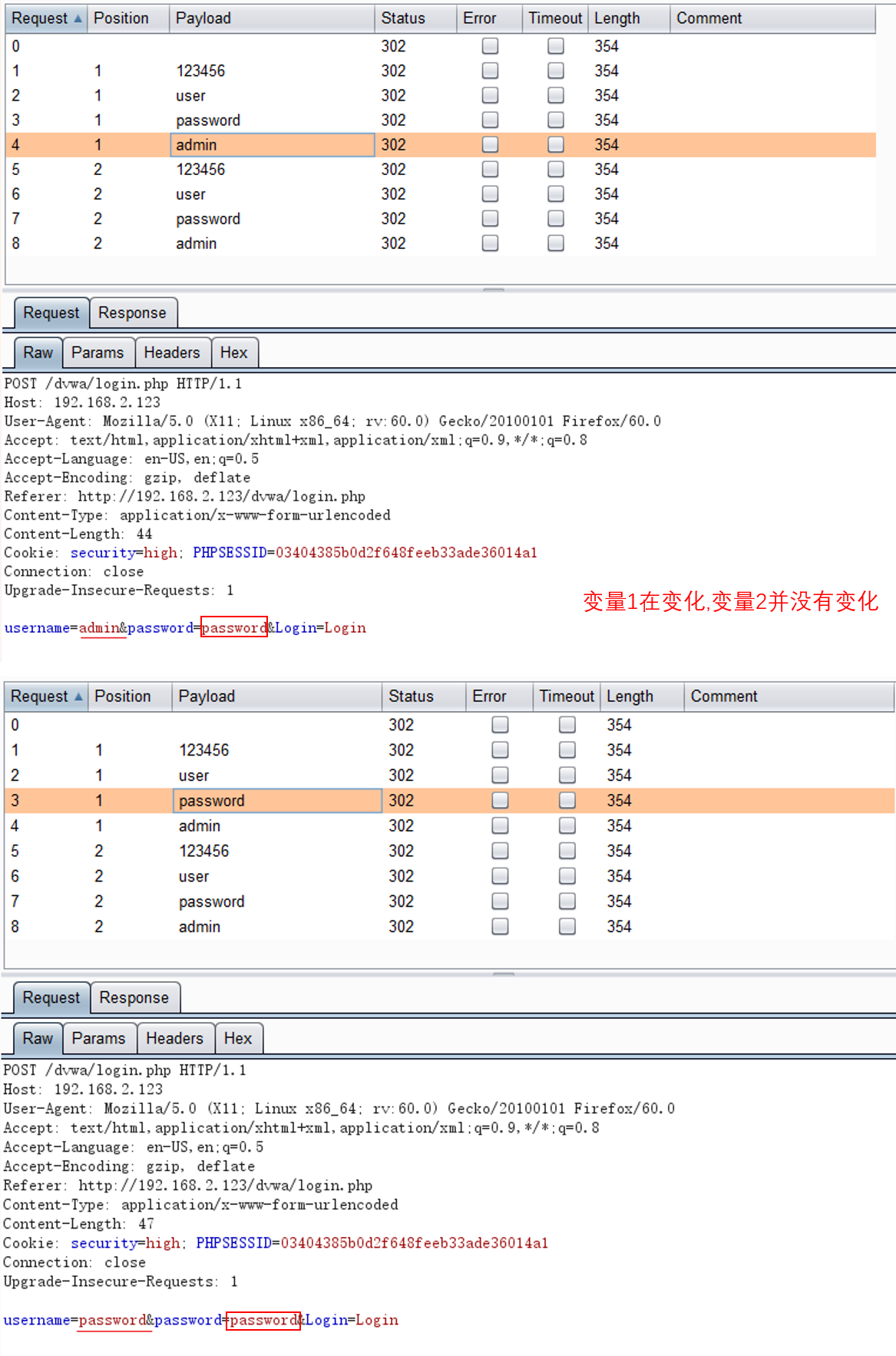Click highlighted admin payload cell in upper table
The height and width of the screenshot is (1356, 896).
click(x=272, y=145)
